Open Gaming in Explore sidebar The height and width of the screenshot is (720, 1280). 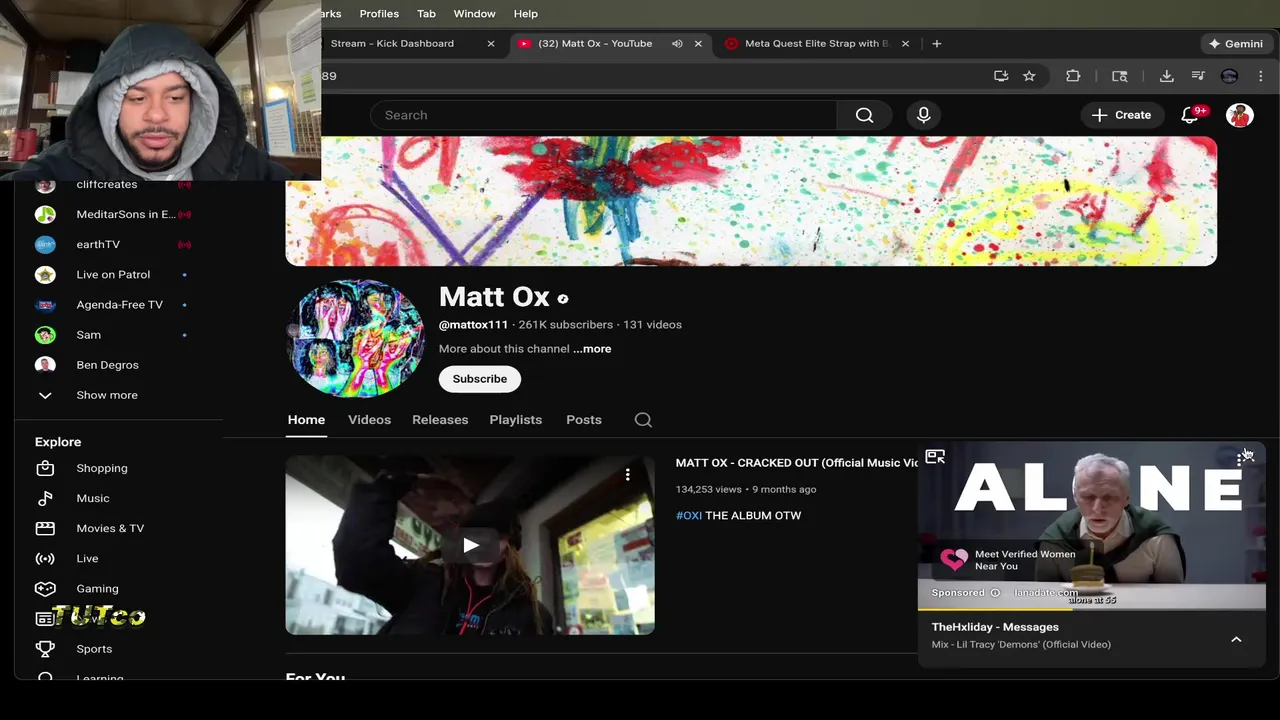[97, 589]
